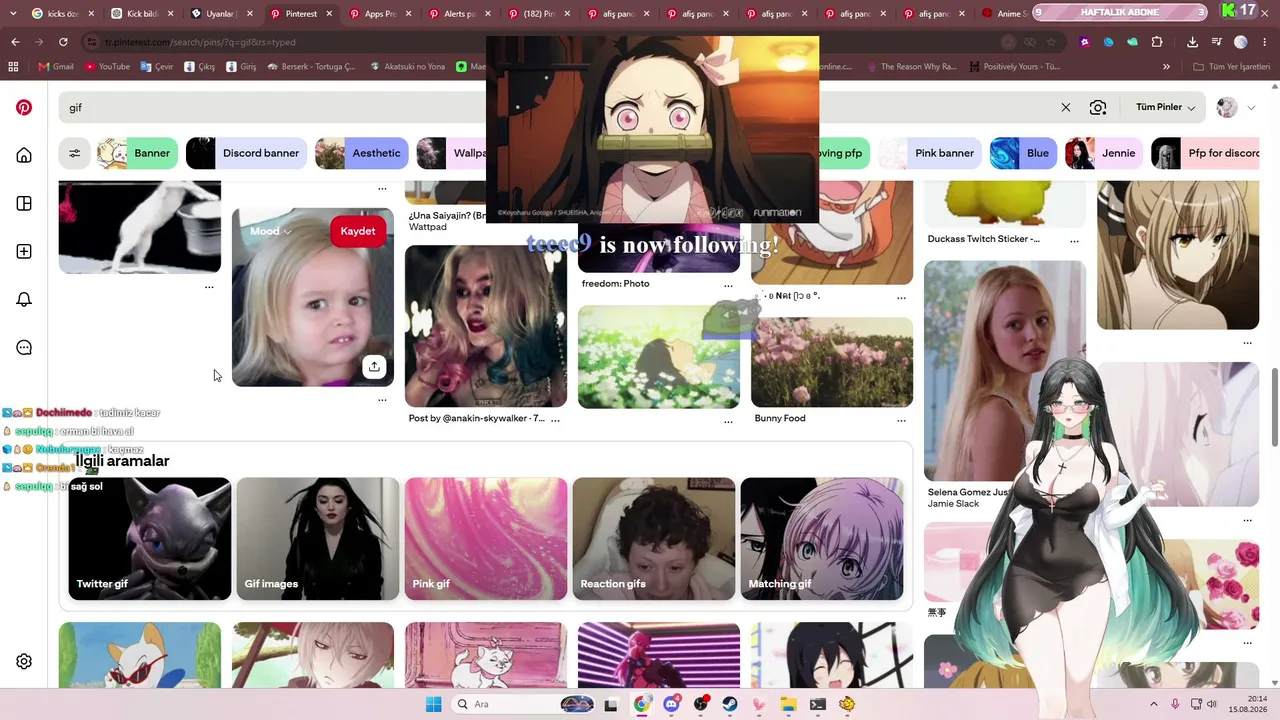Image resolution: width=1280 pixels, height=720 pixels.
Task: Open options for the Bunny Food pin
Action: click(901, 420)
